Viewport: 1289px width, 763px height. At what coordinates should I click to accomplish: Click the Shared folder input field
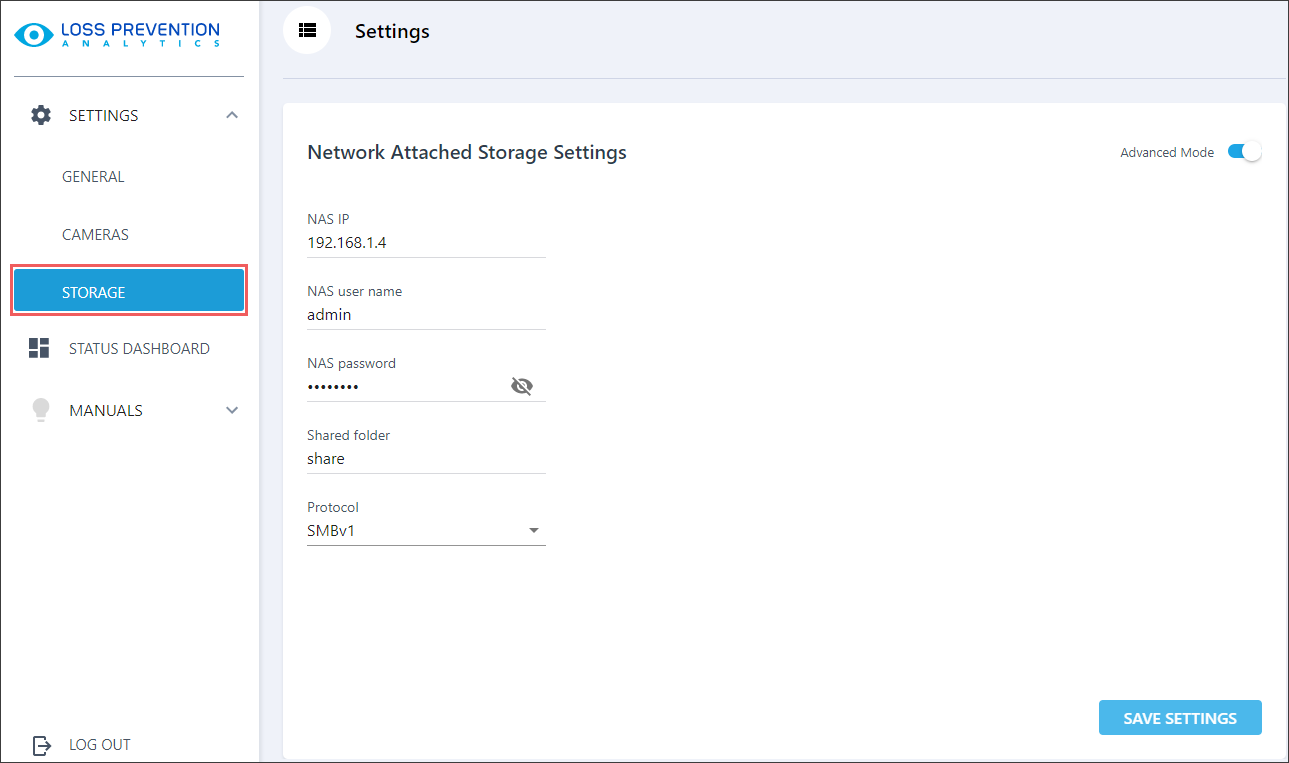point(426,459)
